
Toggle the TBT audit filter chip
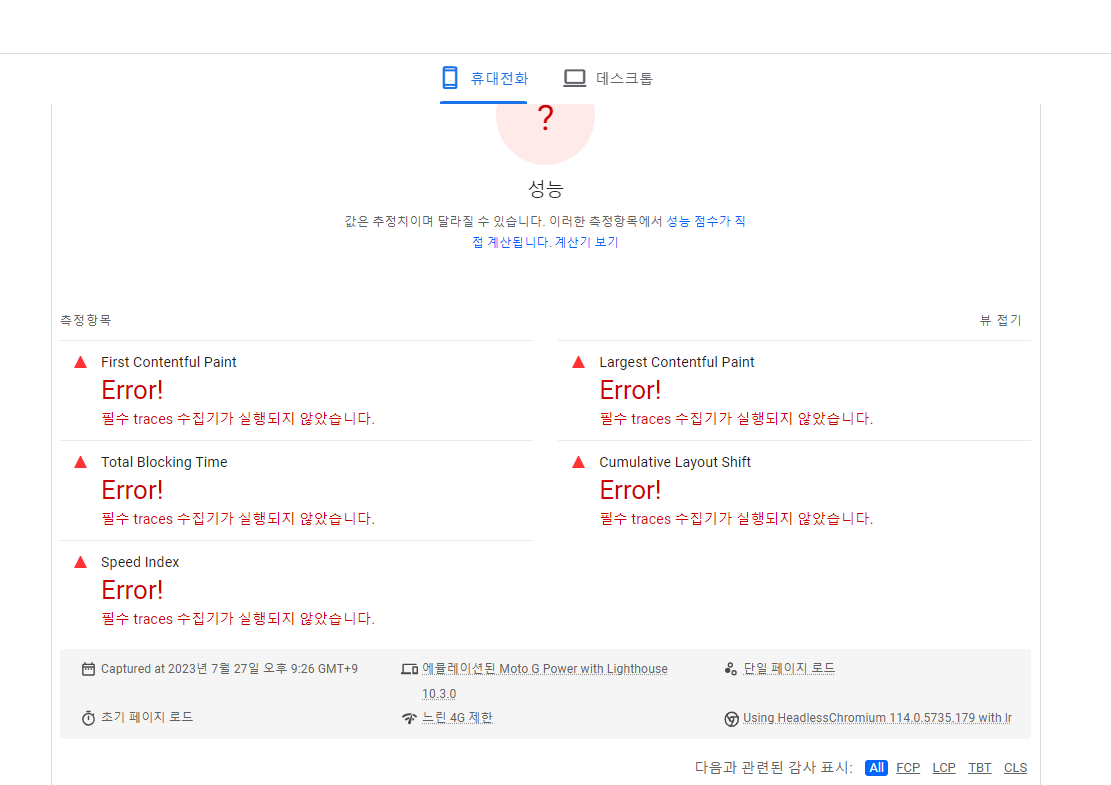coord(979,768)
